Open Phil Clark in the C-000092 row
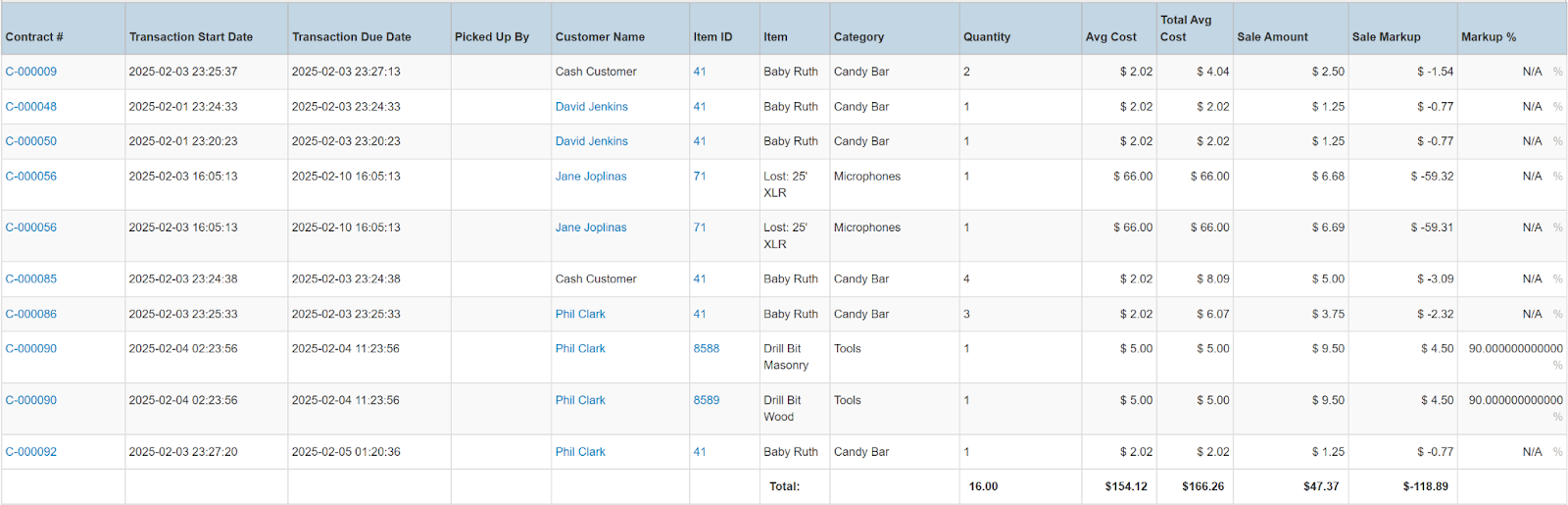 (x=580, y=452)
